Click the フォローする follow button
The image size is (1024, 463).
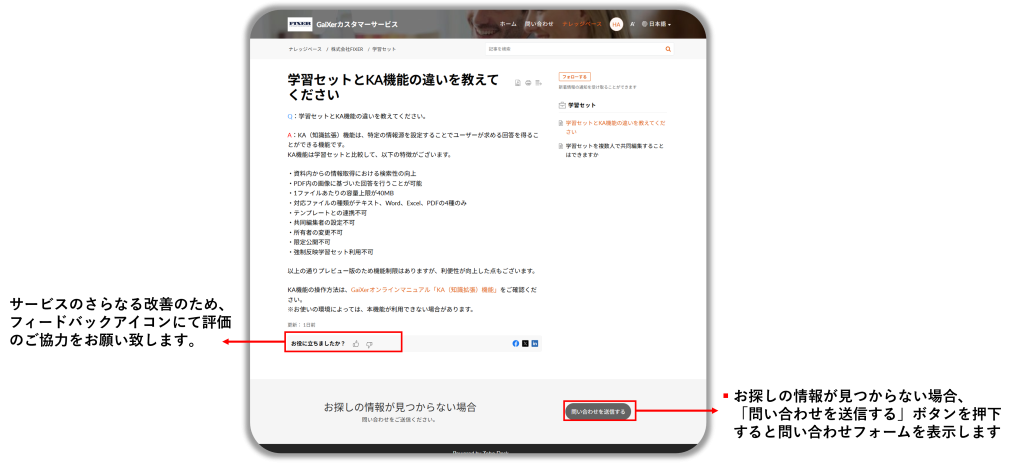pos(575,76)
